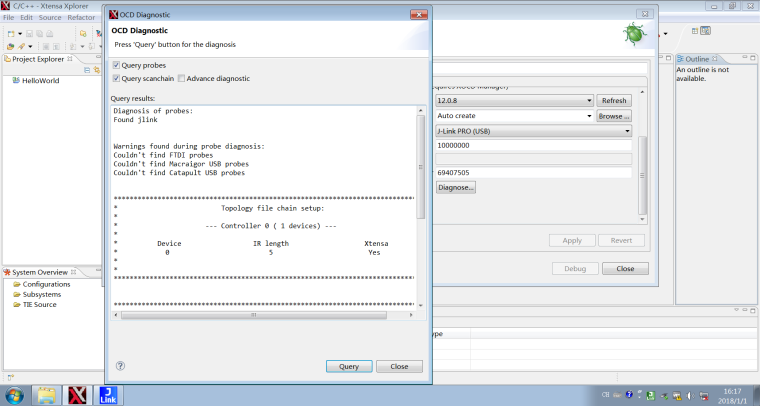
Task: Click the network tray icon
Action: coord(704,395)
